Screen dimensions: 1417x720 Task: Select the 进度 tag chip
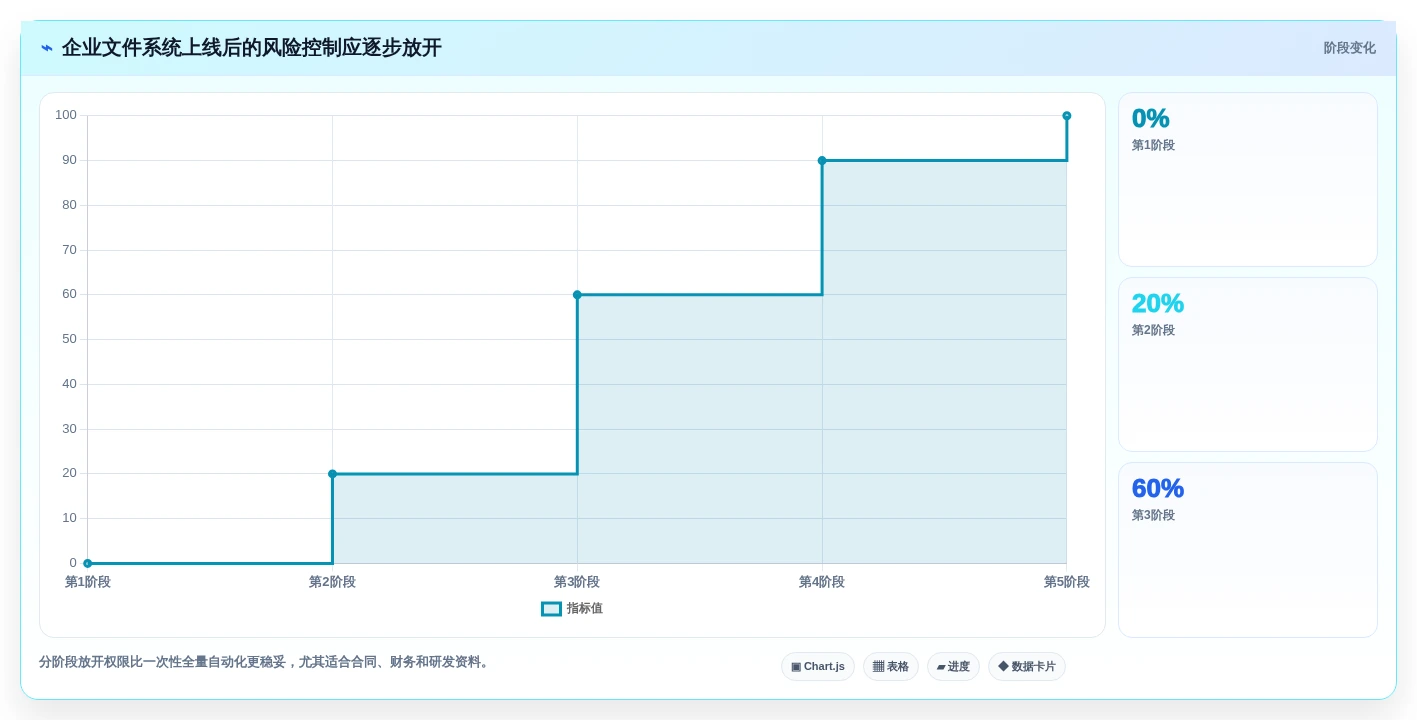(x=953, y=667)
